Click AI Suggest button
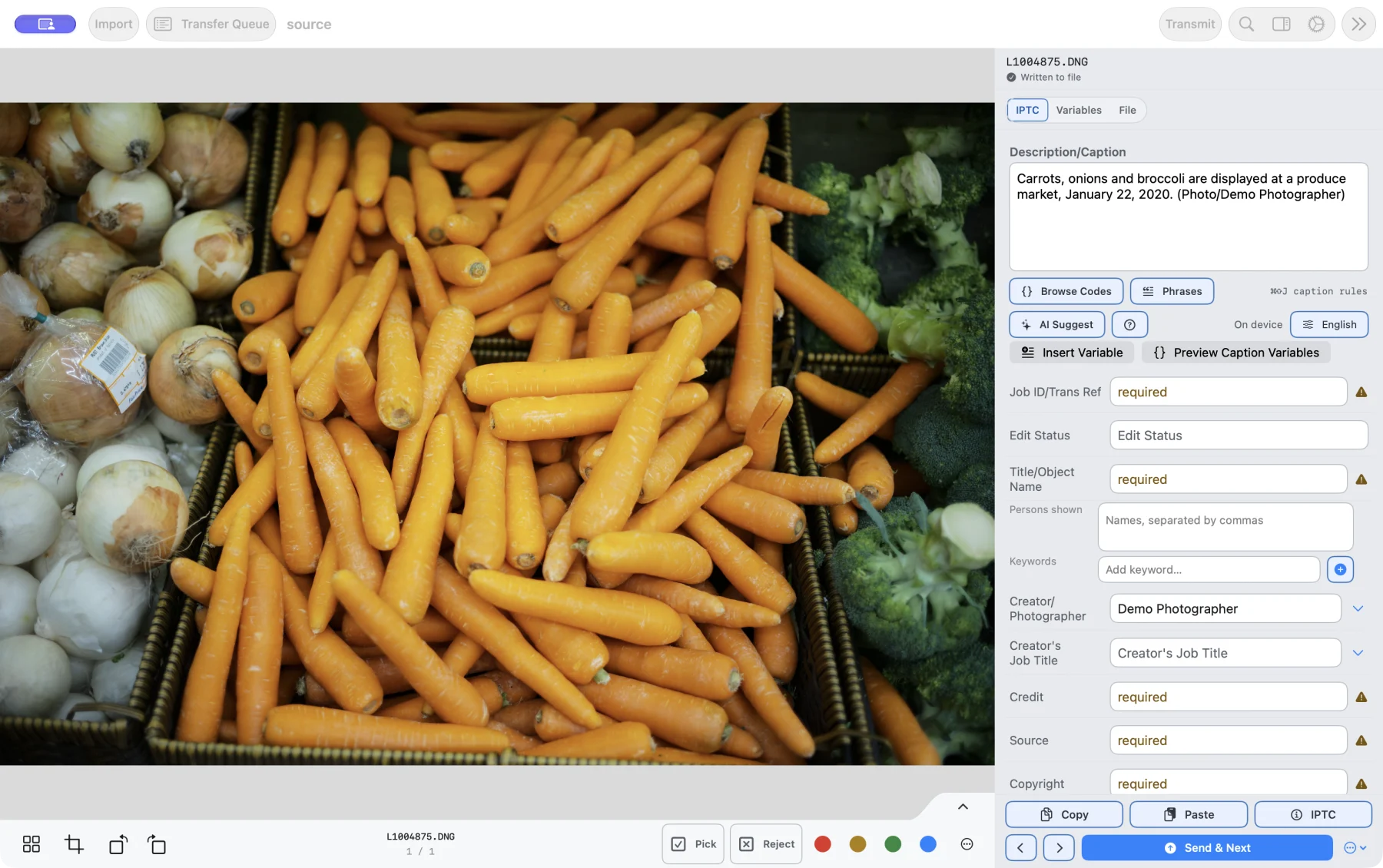 pos(1057,324)
